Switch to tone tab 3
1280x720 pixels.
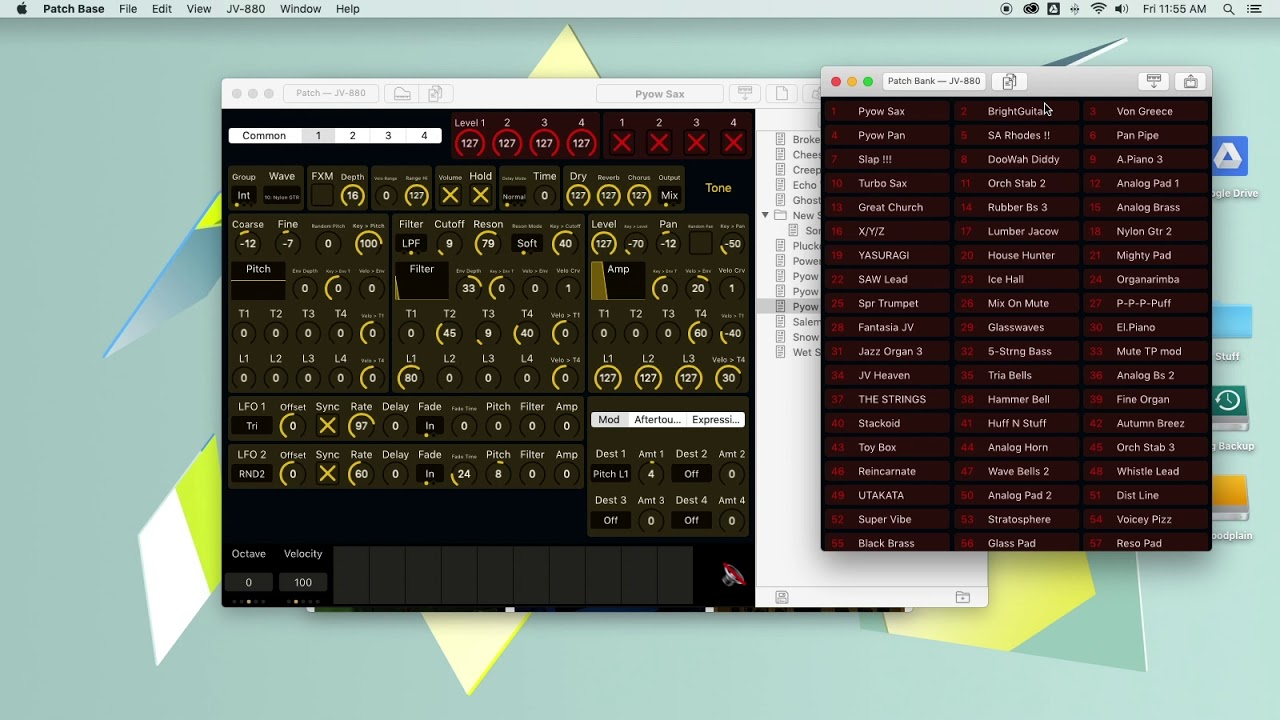coord(388,136)
